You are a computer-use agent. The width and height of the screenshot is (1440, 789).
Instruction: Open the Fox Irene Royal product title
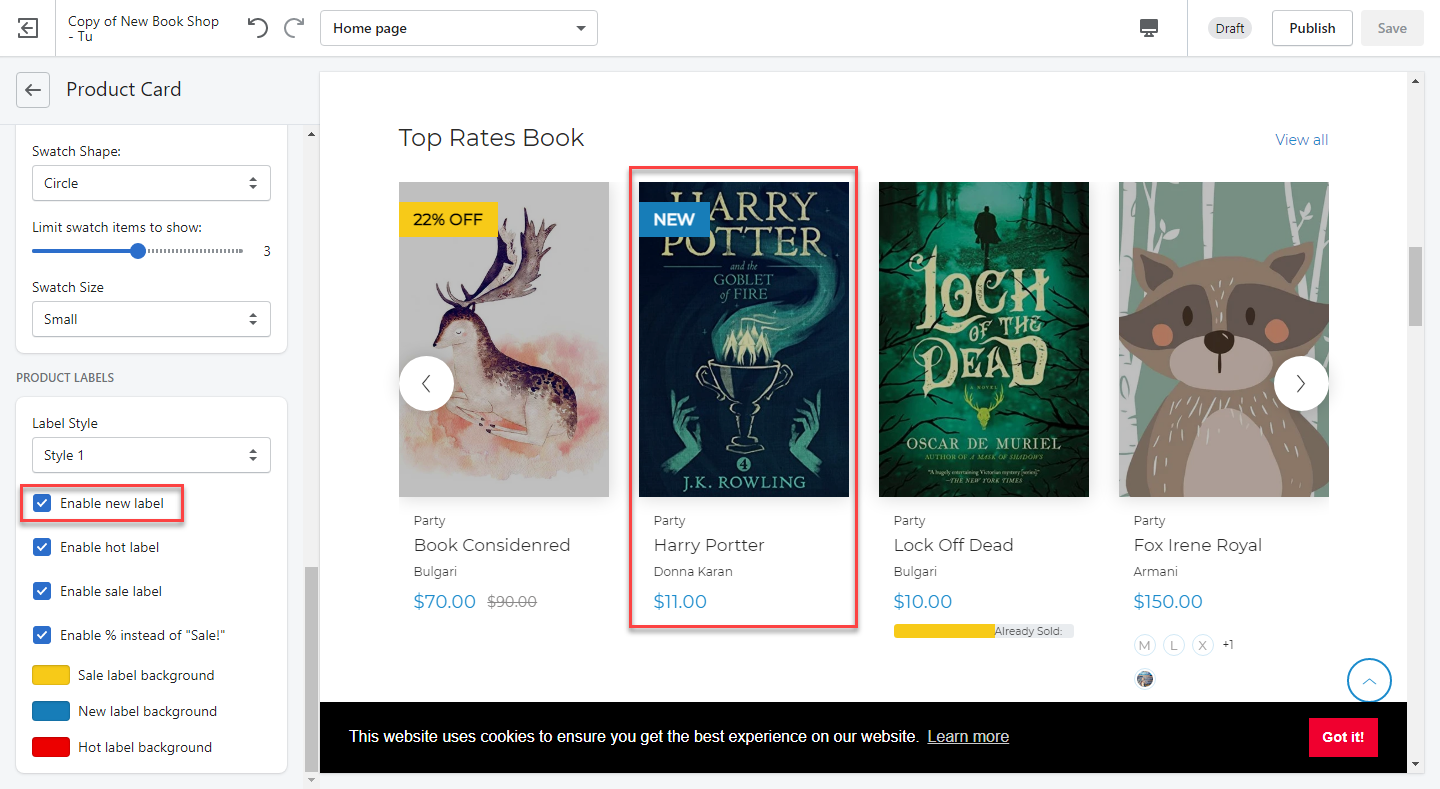pos(1198,545)
